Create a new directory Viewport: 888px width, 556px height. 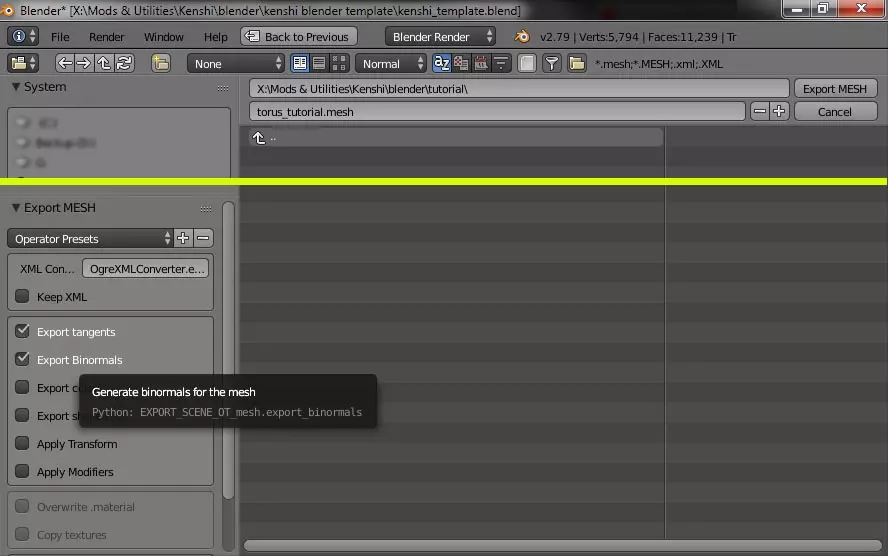click(161, 63)
